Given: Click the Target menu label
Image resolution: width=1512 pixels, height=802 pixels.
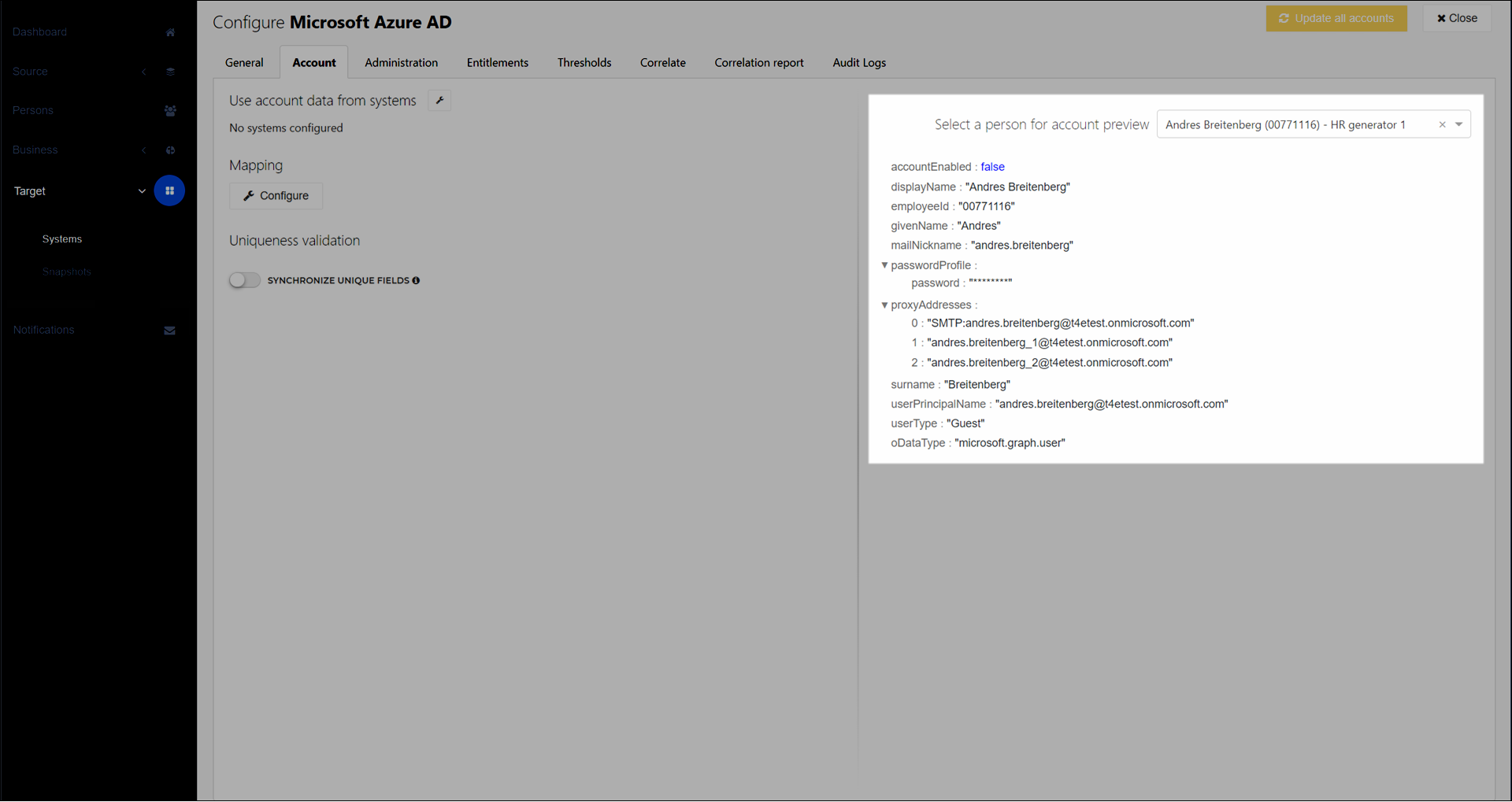Looking at the screenshot, I should [30, 191].
